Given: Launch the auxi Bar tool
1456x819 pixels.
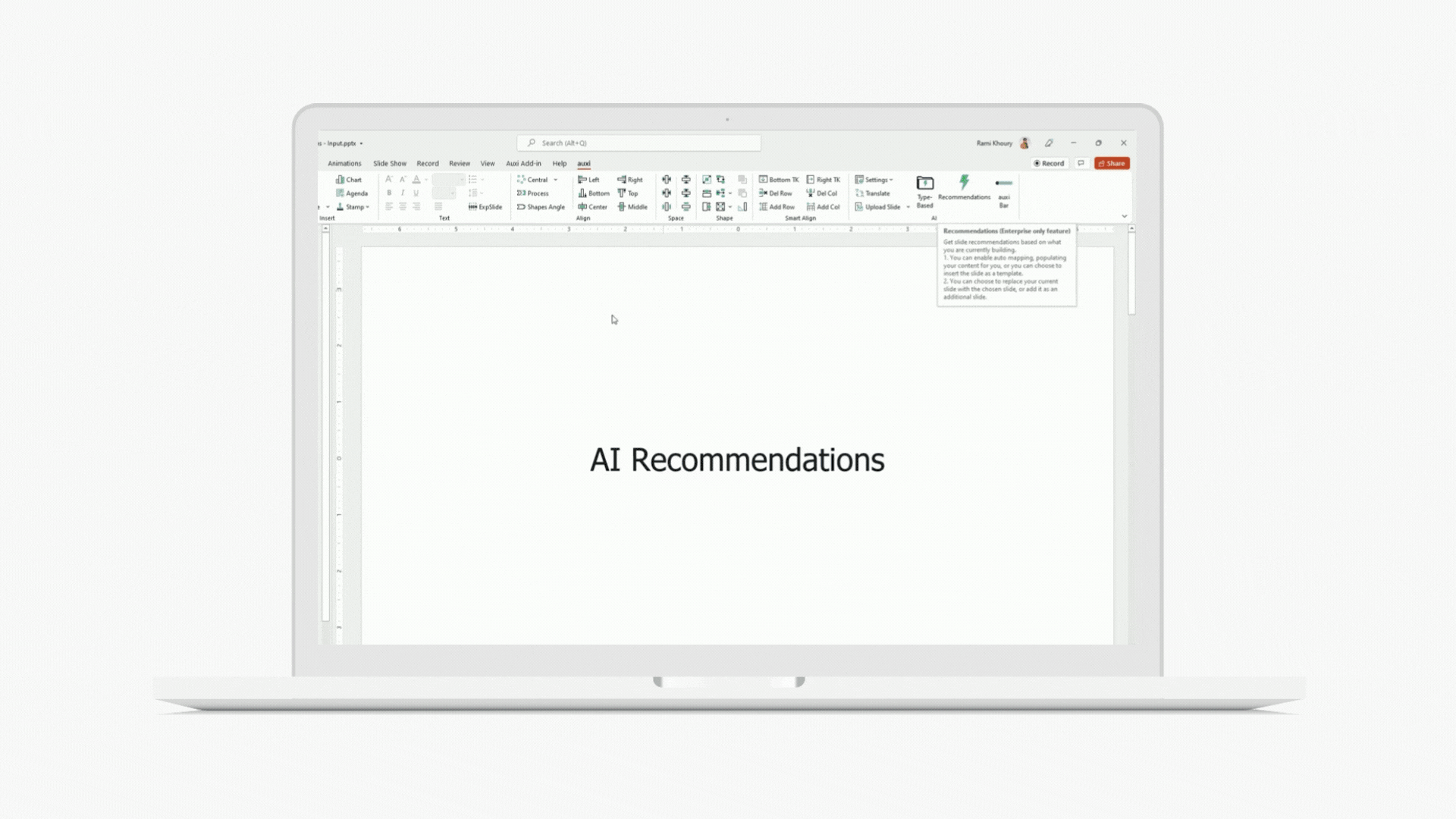Looking at the screenshot, I should [x=1003, y=184].
